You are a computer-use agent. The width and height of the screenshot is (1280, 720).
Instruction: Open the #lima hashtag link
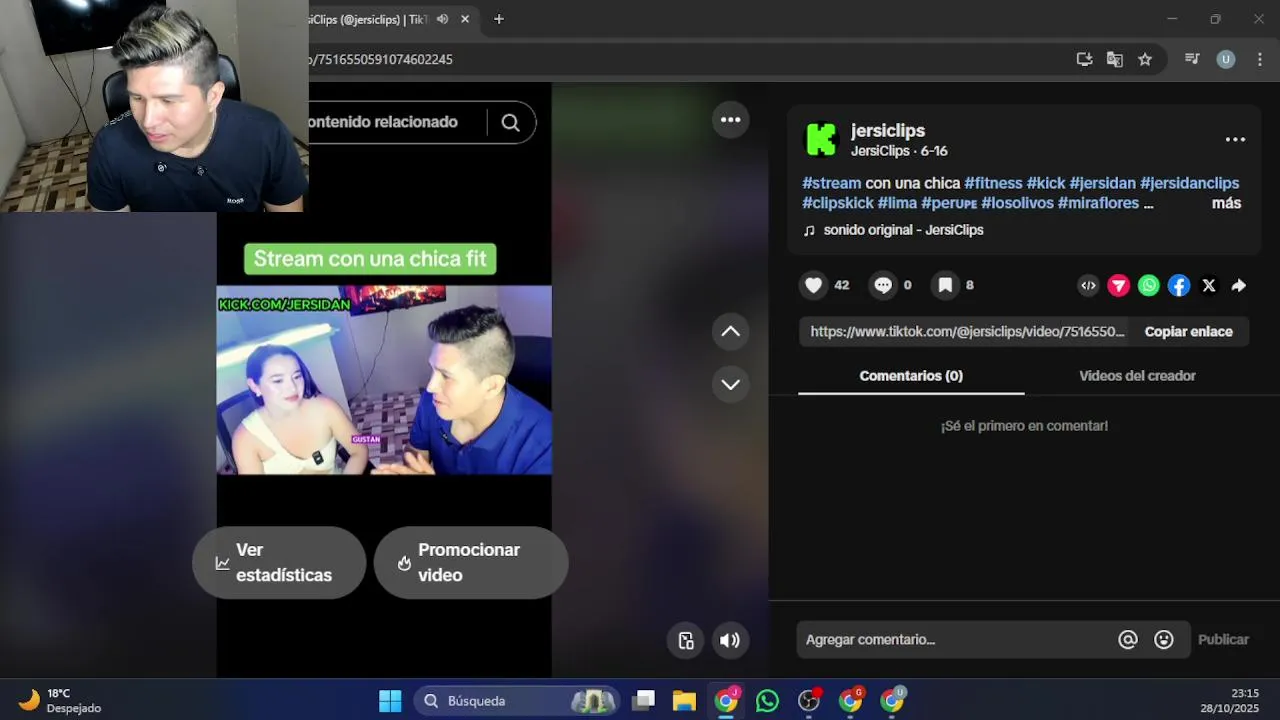tap(897, 203)
